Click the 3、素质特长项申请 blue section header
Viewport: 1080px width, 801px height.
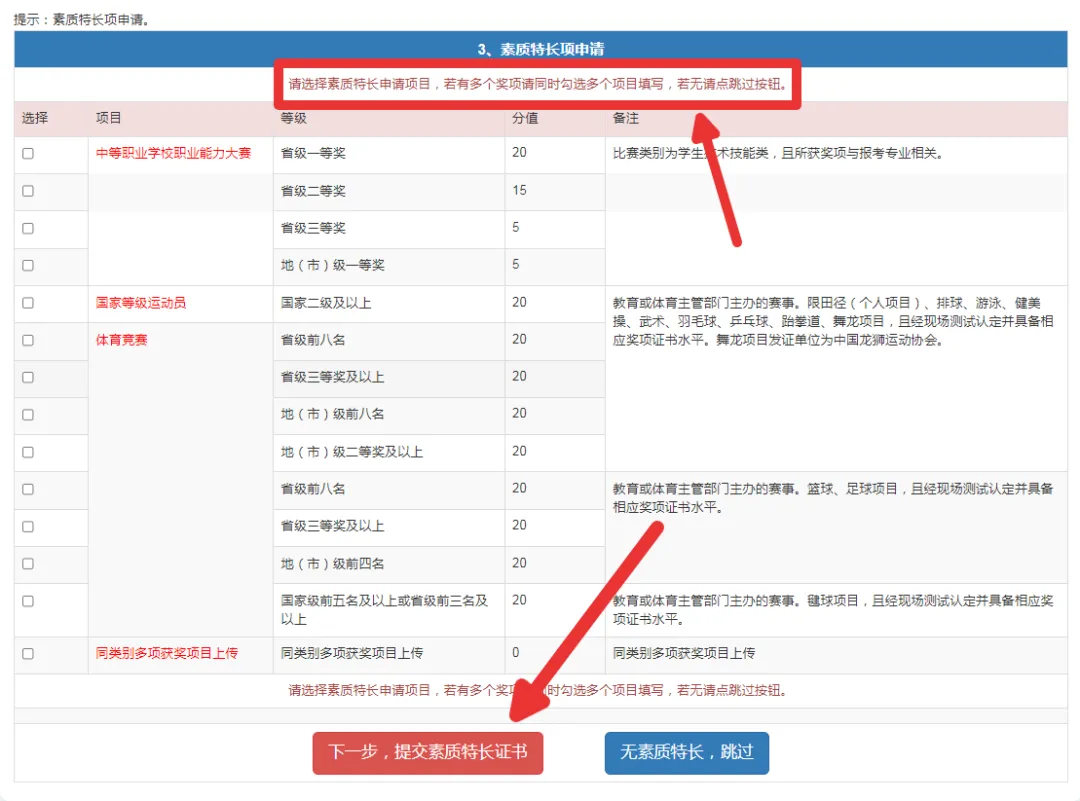pos(540,49)
